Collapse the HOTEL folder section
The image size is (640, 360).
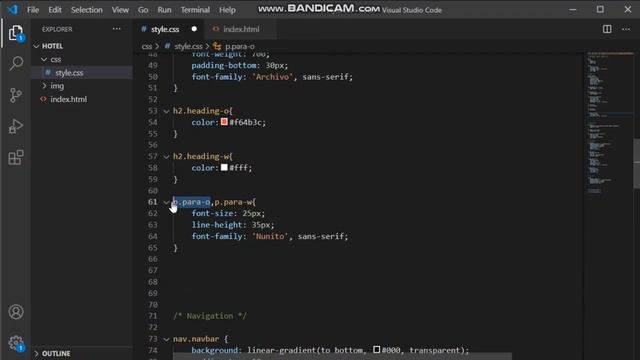[x=36, y=46]
